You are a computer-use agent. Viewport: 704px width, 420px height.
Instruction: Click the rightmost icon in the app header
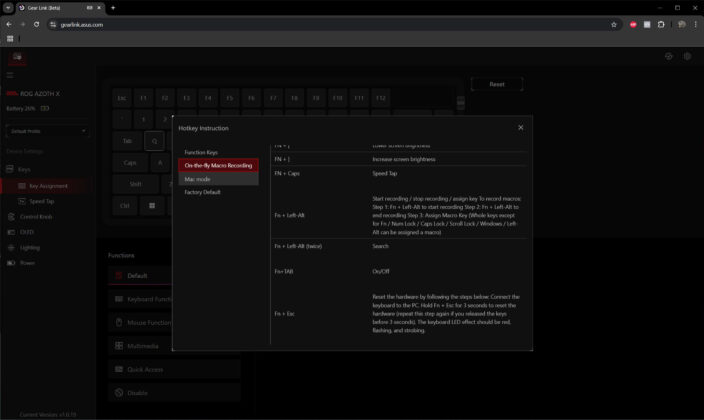click(x=687, y=56)
